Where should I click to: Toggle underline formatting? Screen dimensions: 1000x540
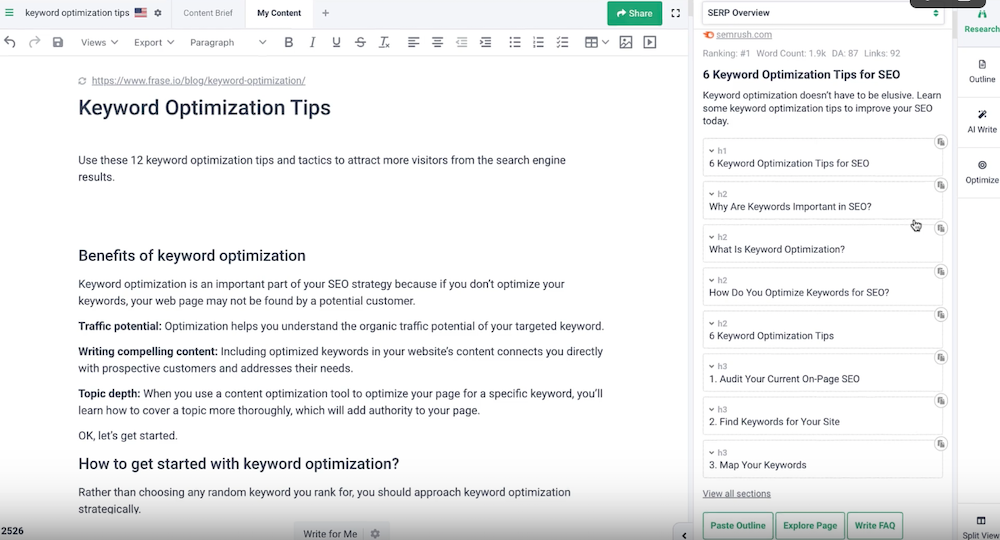click(336, 42)
